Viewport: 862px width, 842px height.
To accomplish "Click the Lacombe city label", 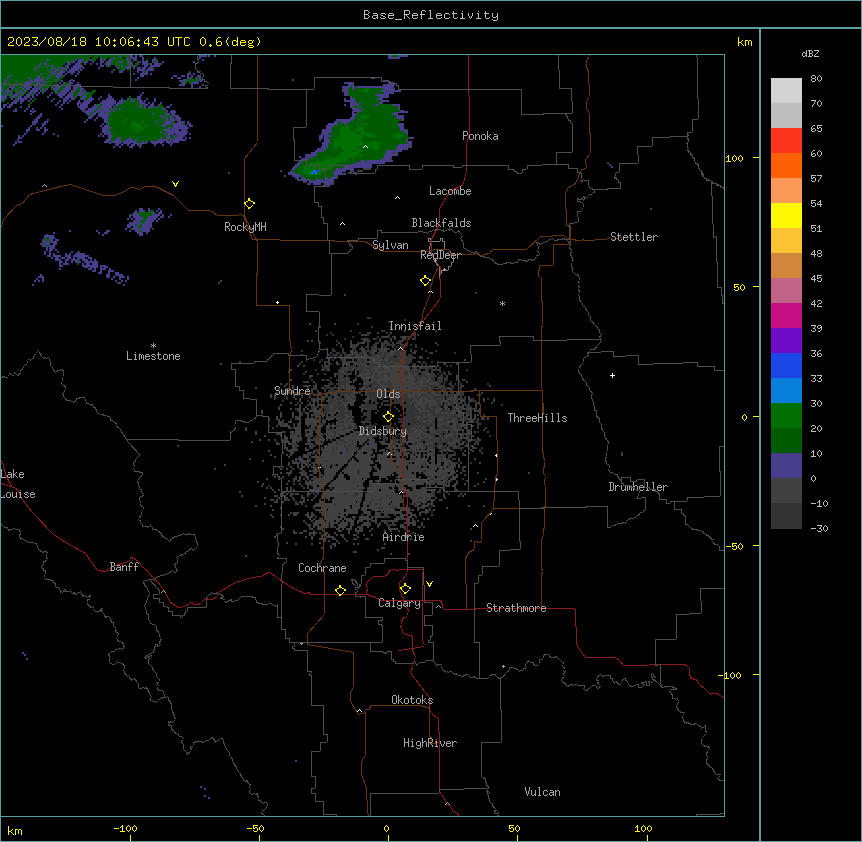I will point(450,191).
